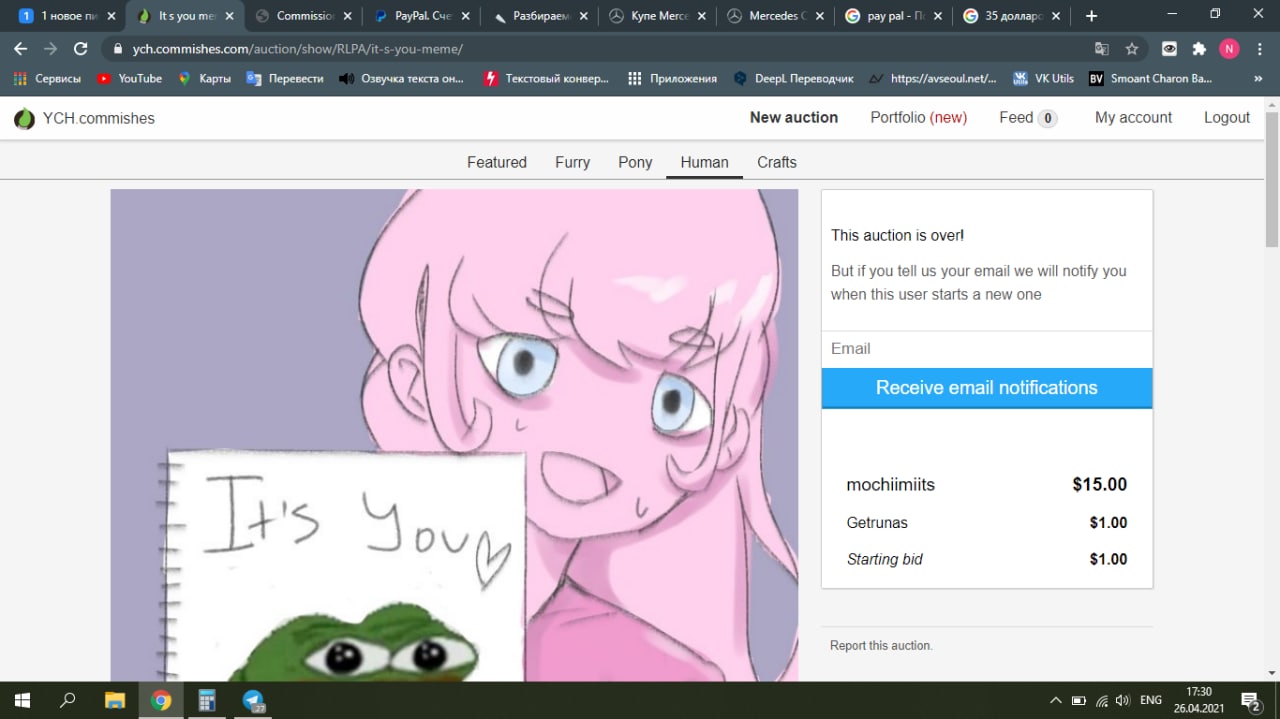Open avseoul.net bookmark
The height and width of the screenshot is (719, 1280).
tap(933, 78)
